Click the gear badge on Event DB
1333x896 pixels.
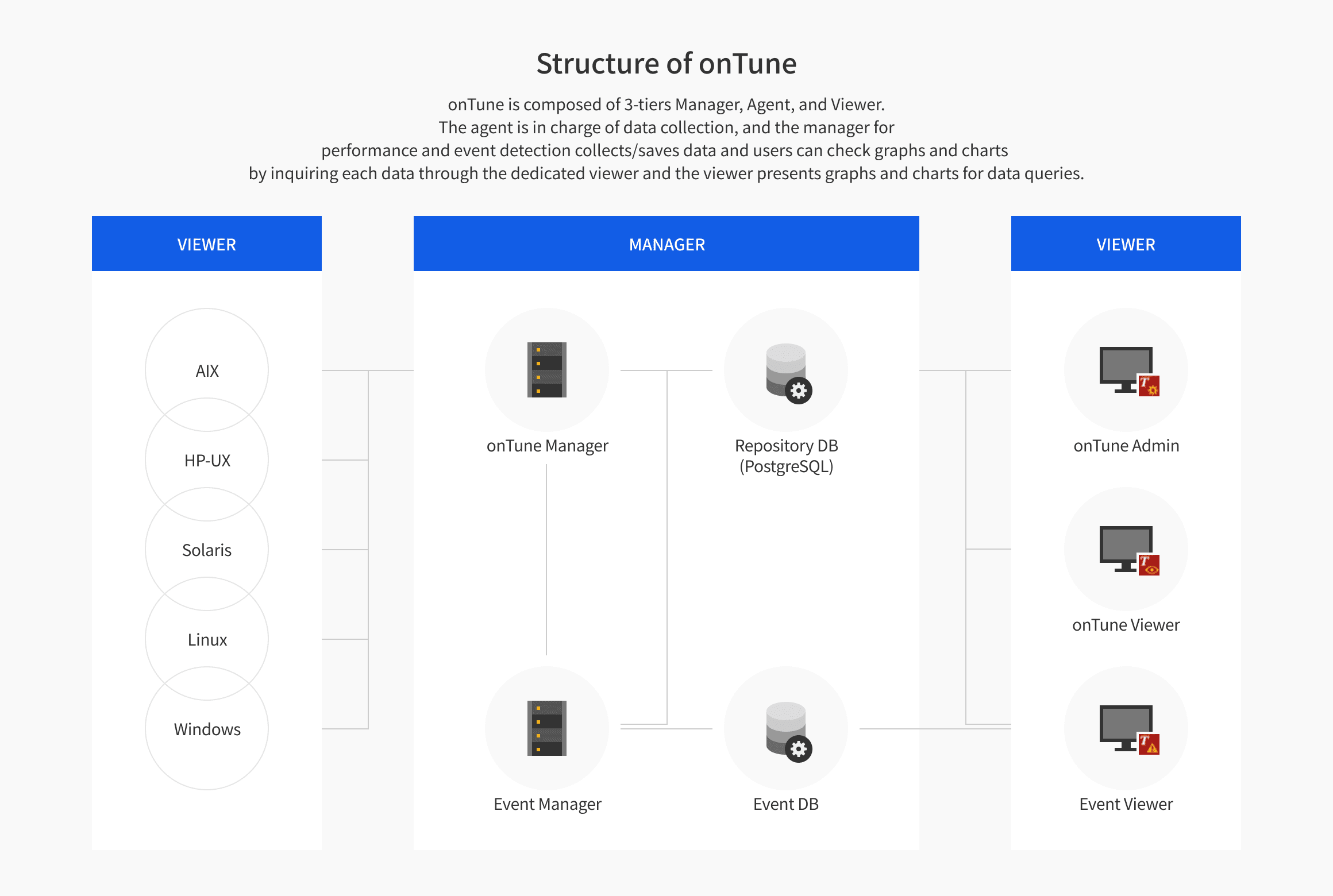click(799, 749)
